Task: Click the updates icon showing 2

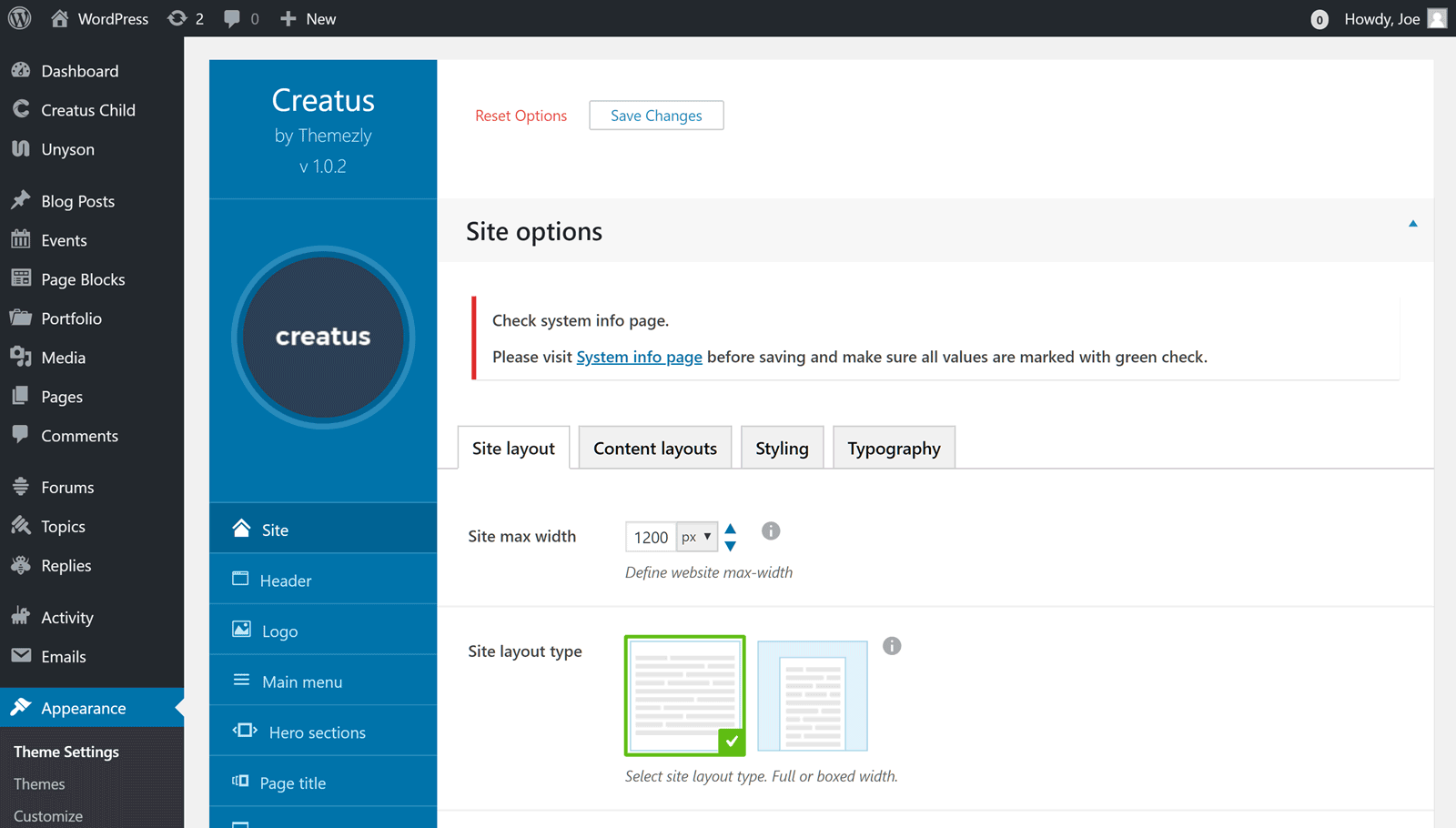Action: click(x=177, y=18)
